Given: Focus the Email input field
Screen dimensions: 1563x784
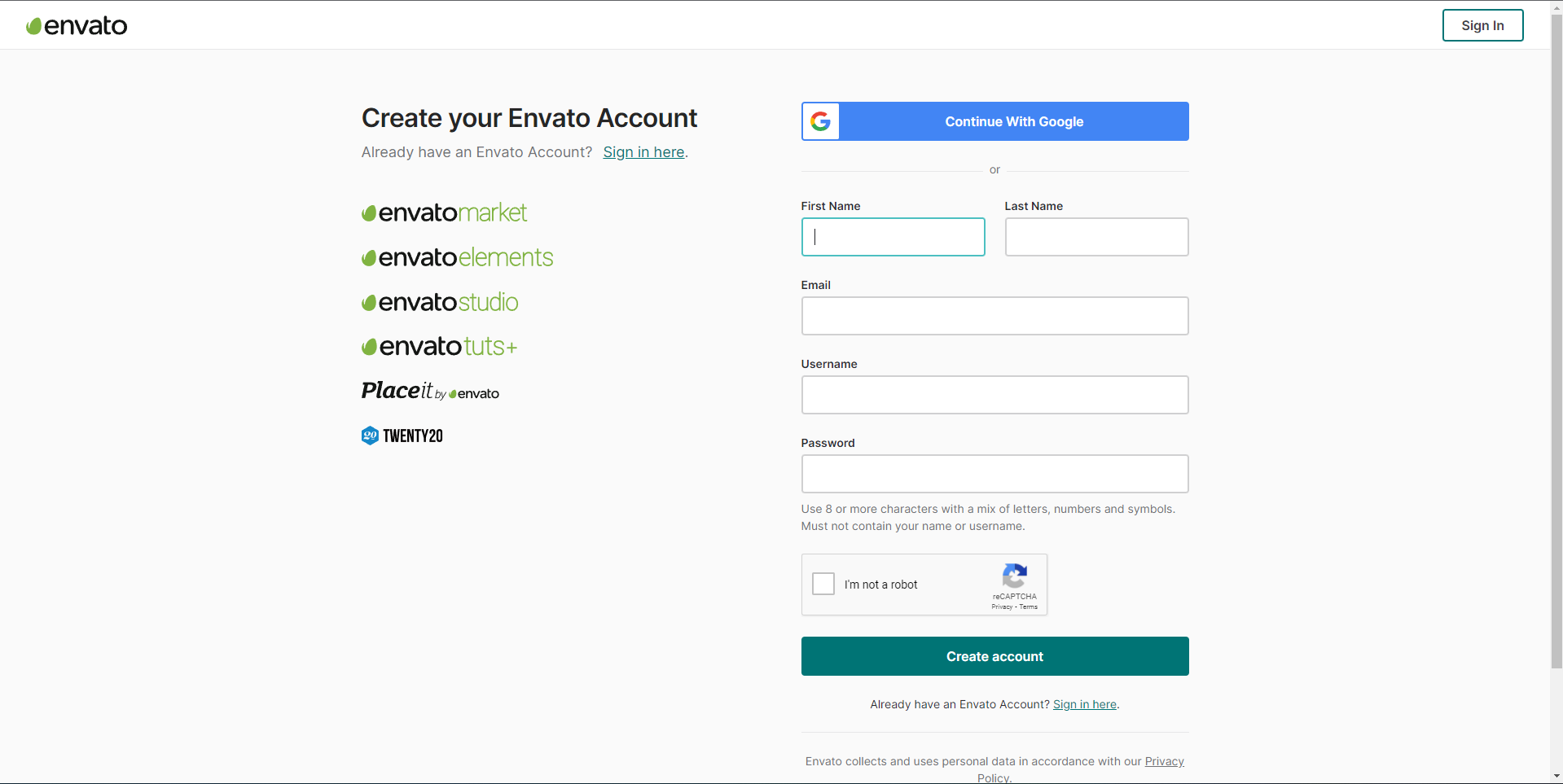Looking at the screenshot, I should (994, 316).
